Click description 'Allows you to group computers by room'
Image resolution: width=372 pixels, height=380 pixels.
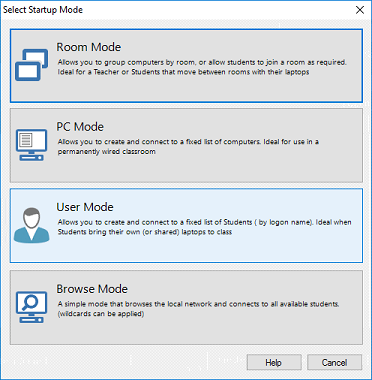(125, 62)
